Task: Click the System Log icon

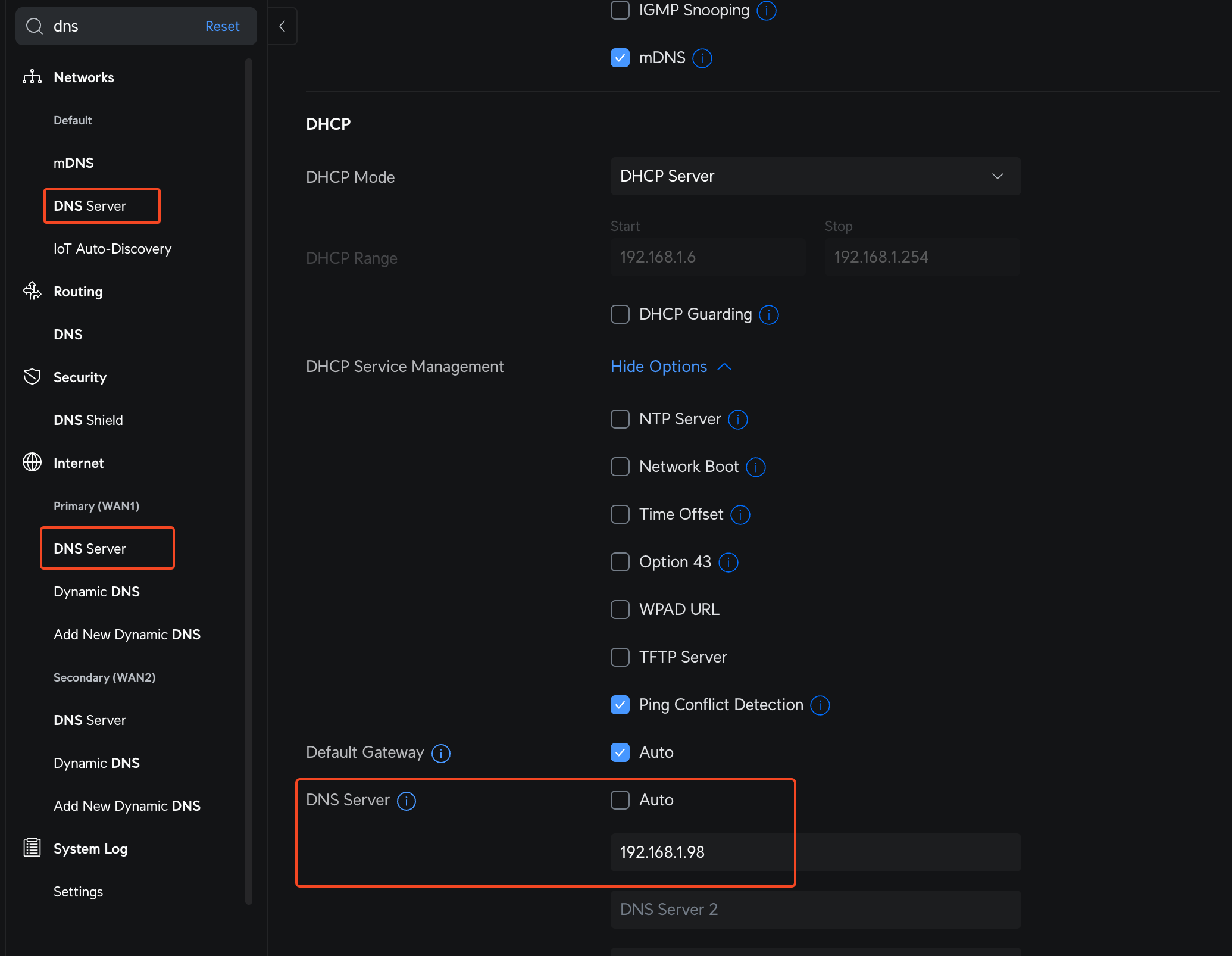Action: click(x=32, y=848)
